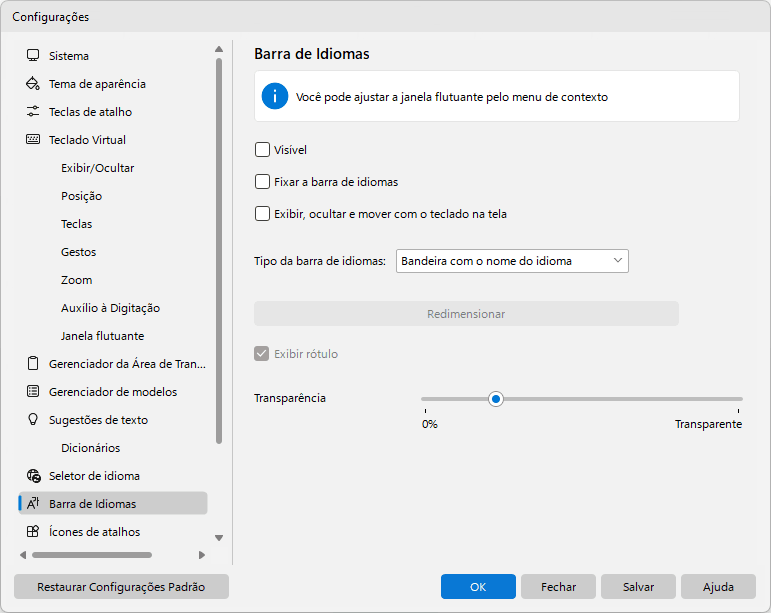Toggle Exibir, ocultar e mover com o teclado
Image resolution: width=771 pixels, height=613 pixels.
(x=262, y=214)
